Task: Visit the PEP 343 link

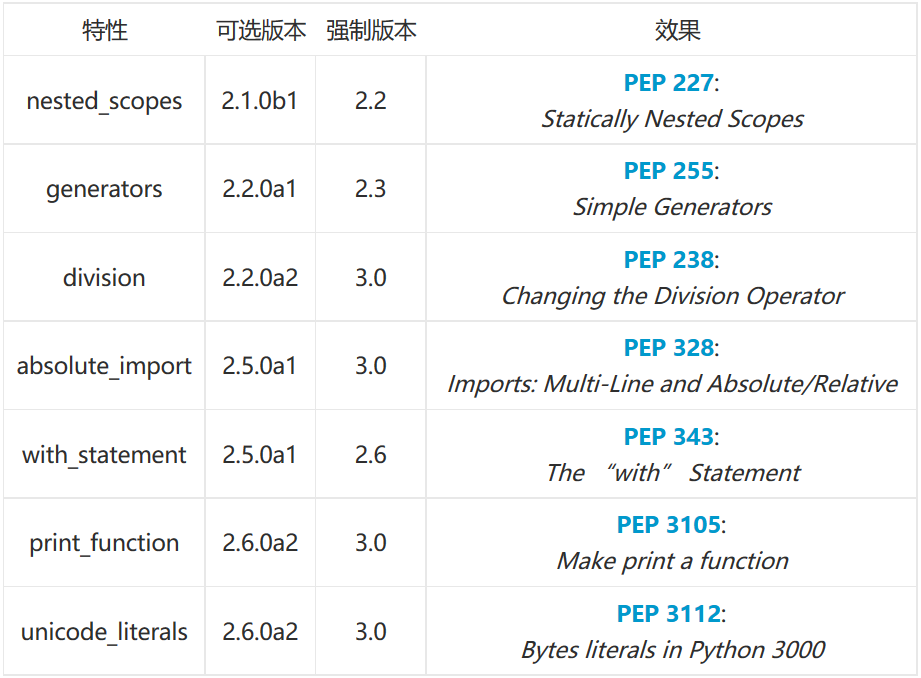Action: click(668, 437)
